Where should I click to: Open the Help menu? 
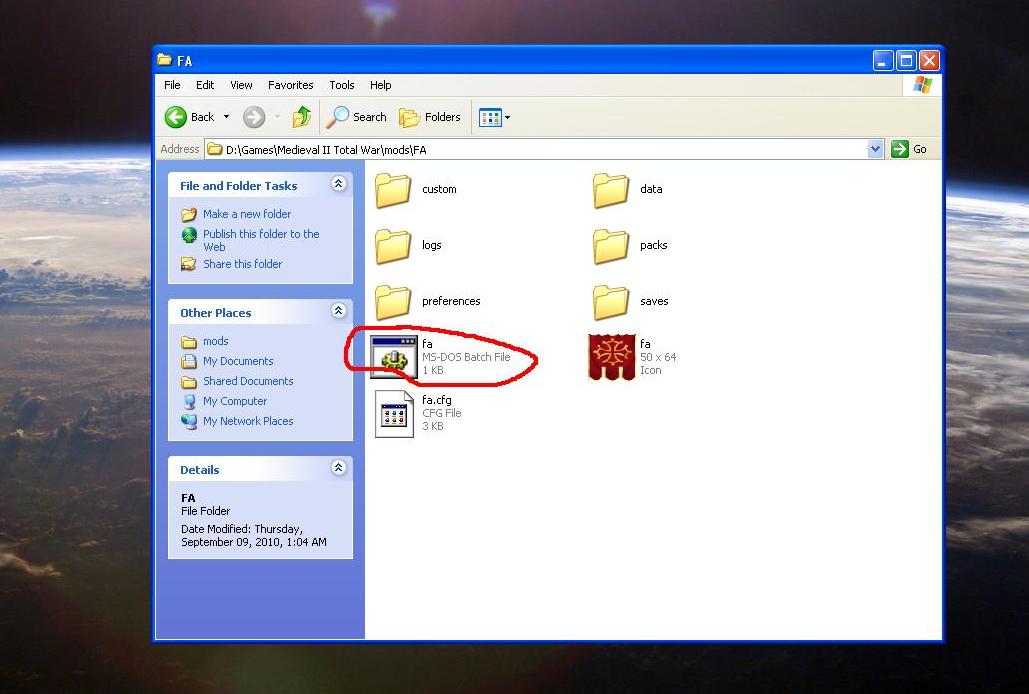point(380,85)
